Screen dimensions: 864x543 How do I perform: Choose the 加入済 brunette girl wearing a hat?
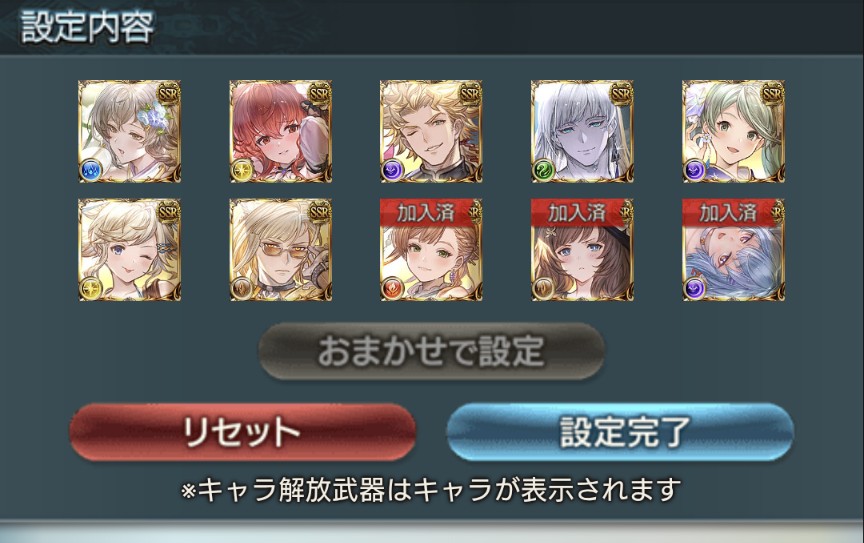pos(582,250)
